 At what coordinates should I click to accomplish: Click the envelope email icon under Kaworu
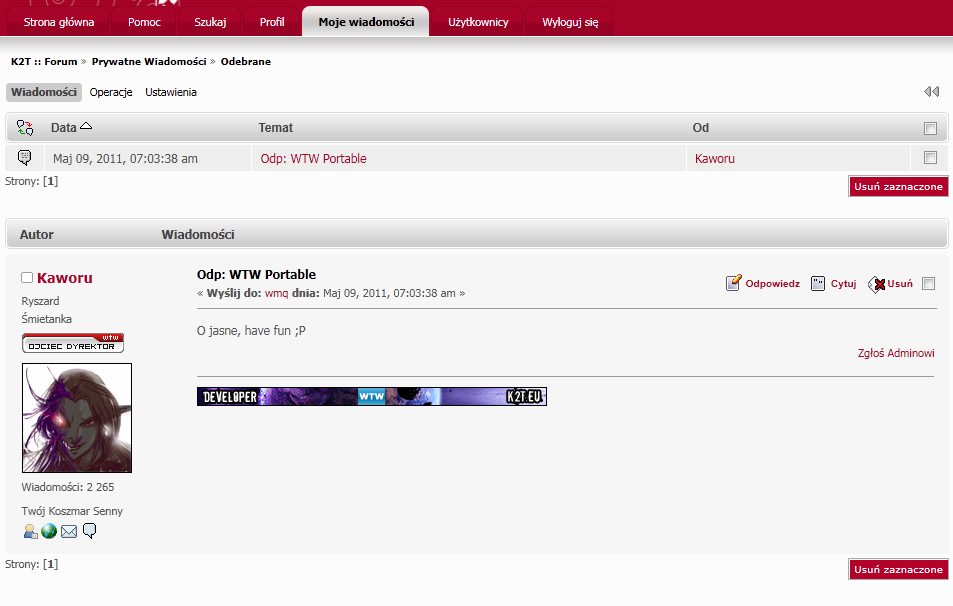(x=69, y=531)
